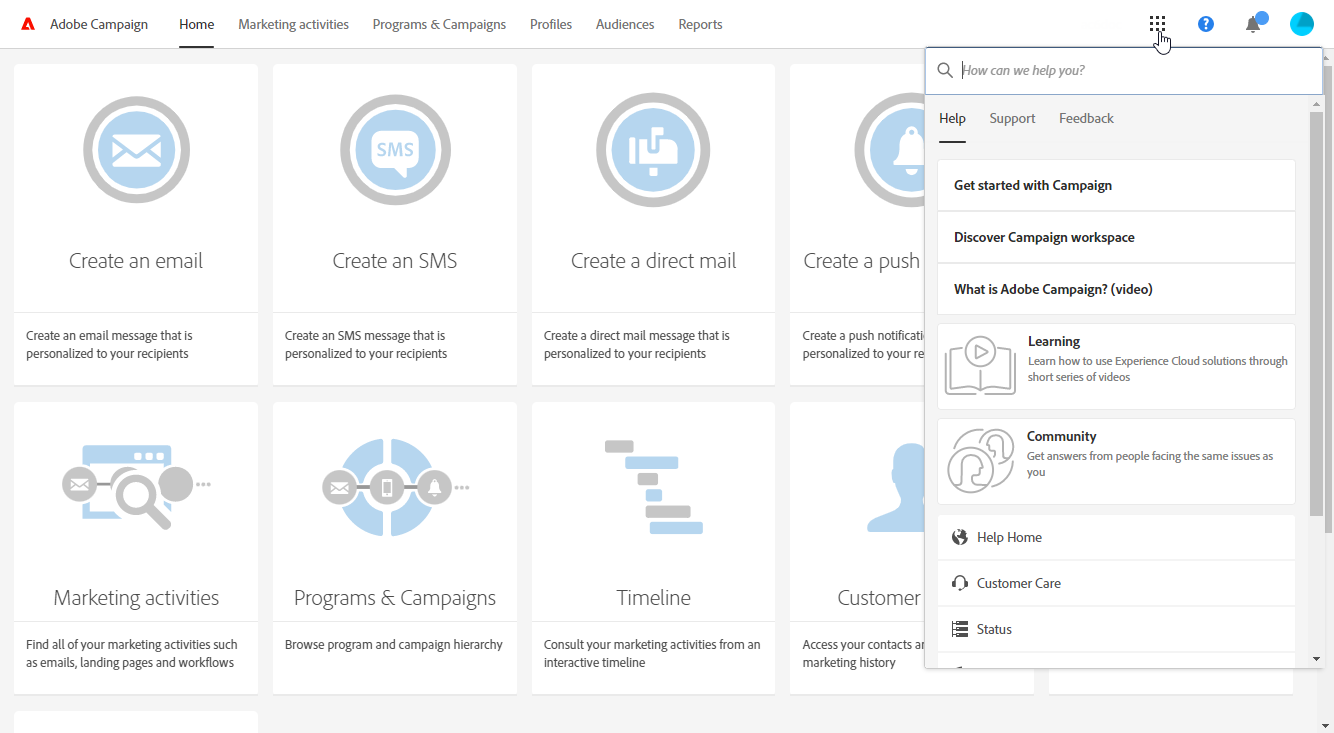This screenshot has width=1334, height=733.
Task: Click the Create an email card title
Action: coord(136,261)
